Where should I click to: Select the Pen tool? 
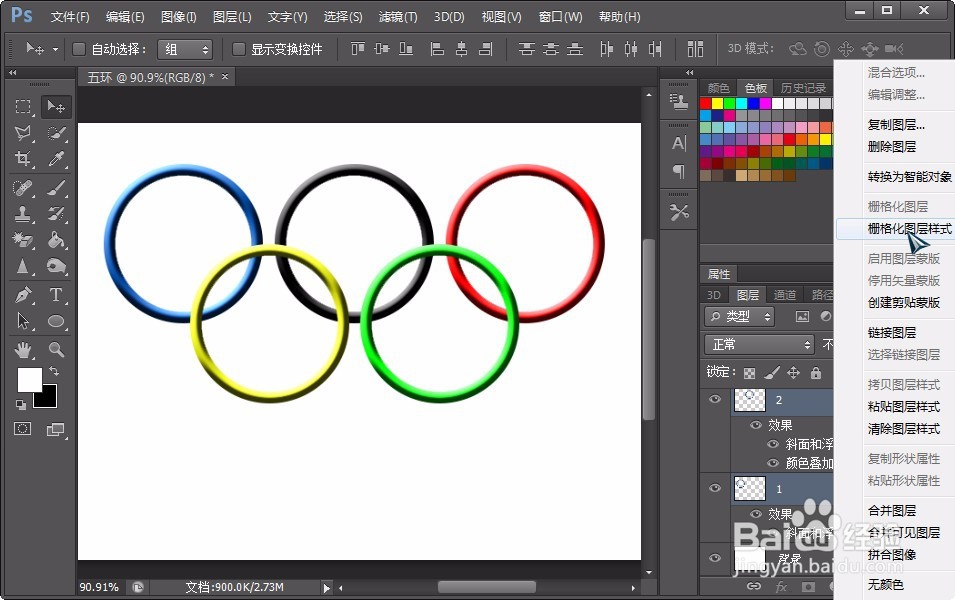(x=23, y=295)
